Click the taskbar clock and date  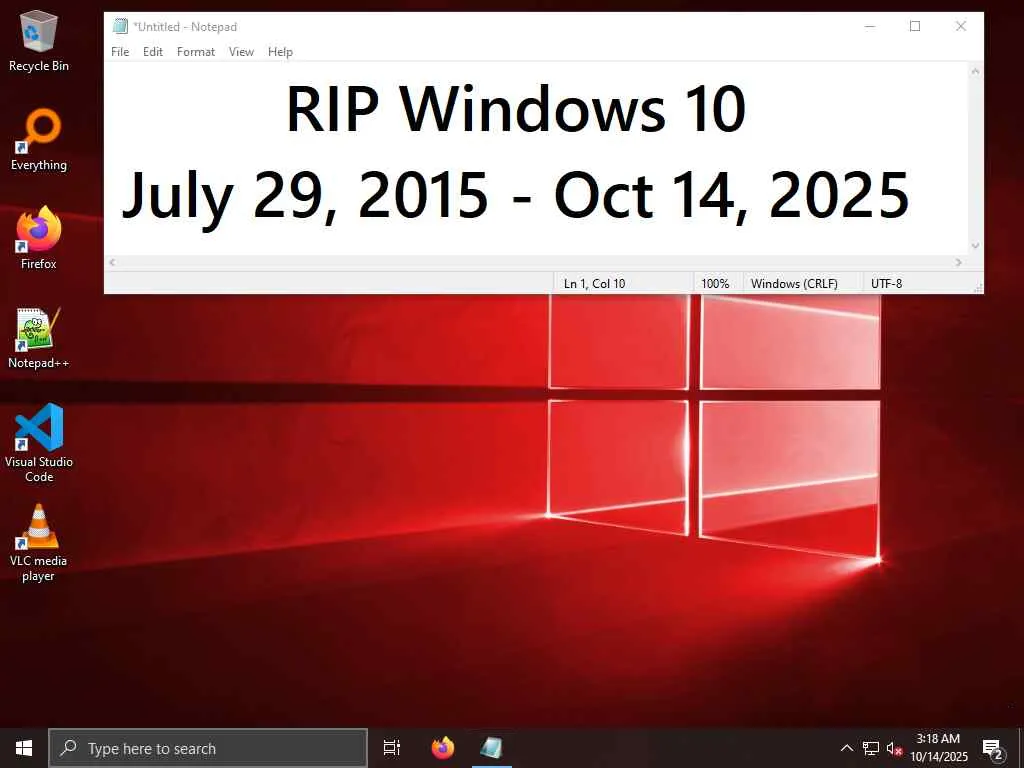click(x=938, y=748)
